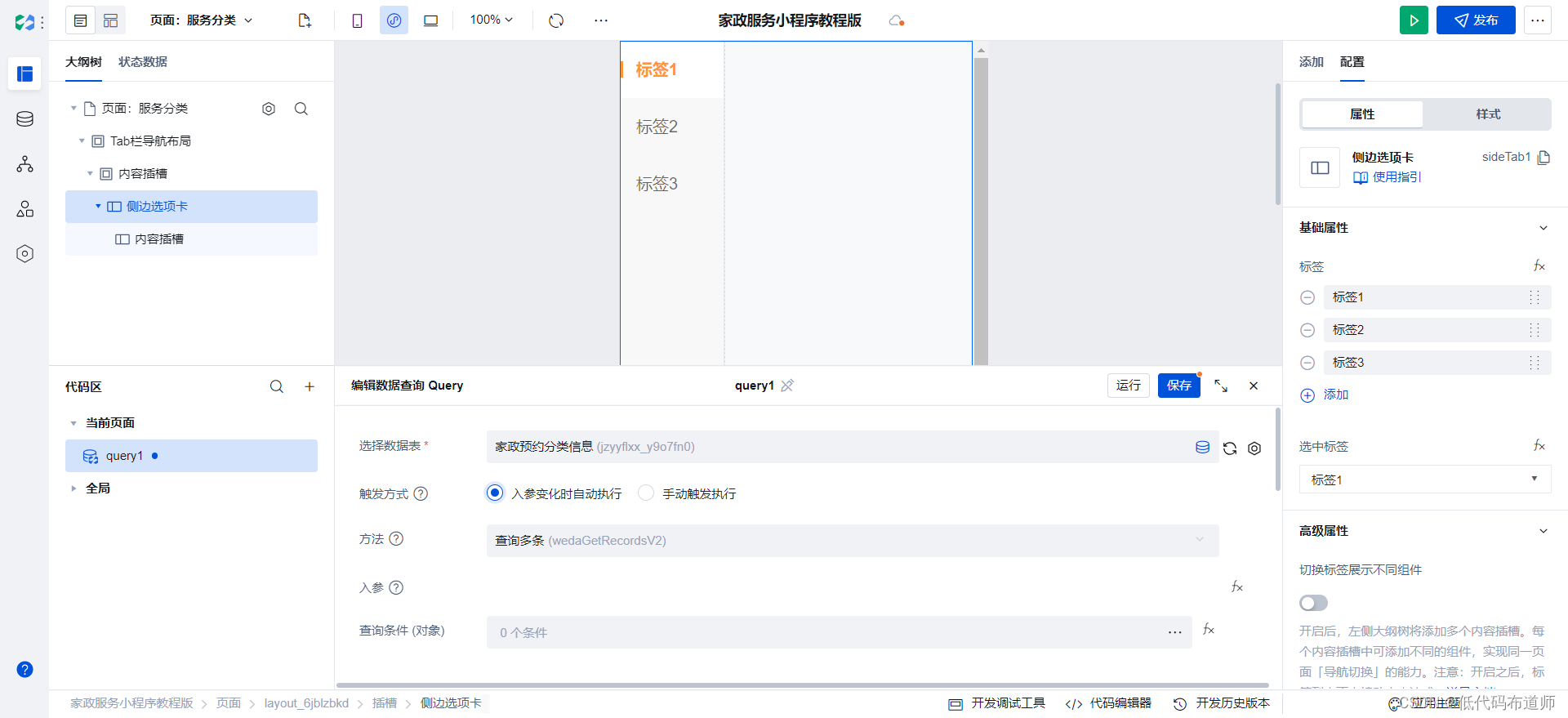Open the page selector 服务分类 dropdown

click(x=202, y=20)
